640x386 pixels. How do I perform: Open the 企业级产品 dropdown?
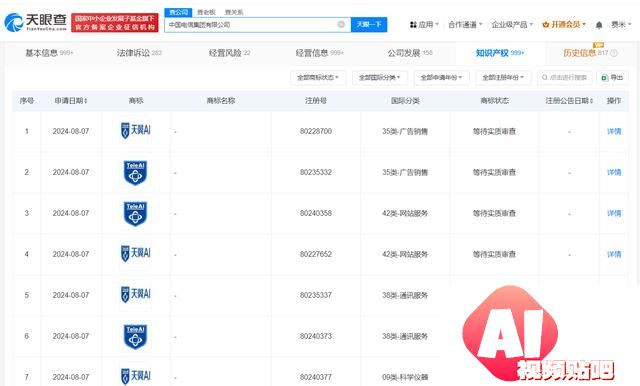coord(512,24)
